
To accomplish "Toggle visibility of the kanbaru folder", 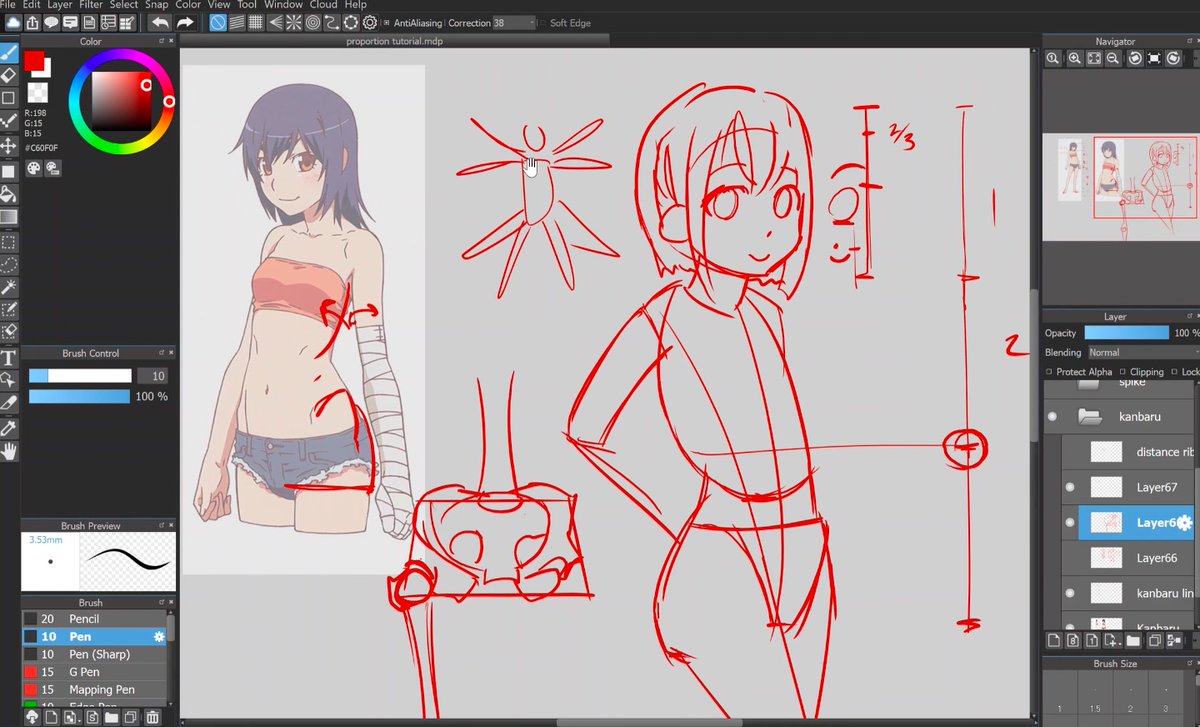I will tap(1052, 416).
